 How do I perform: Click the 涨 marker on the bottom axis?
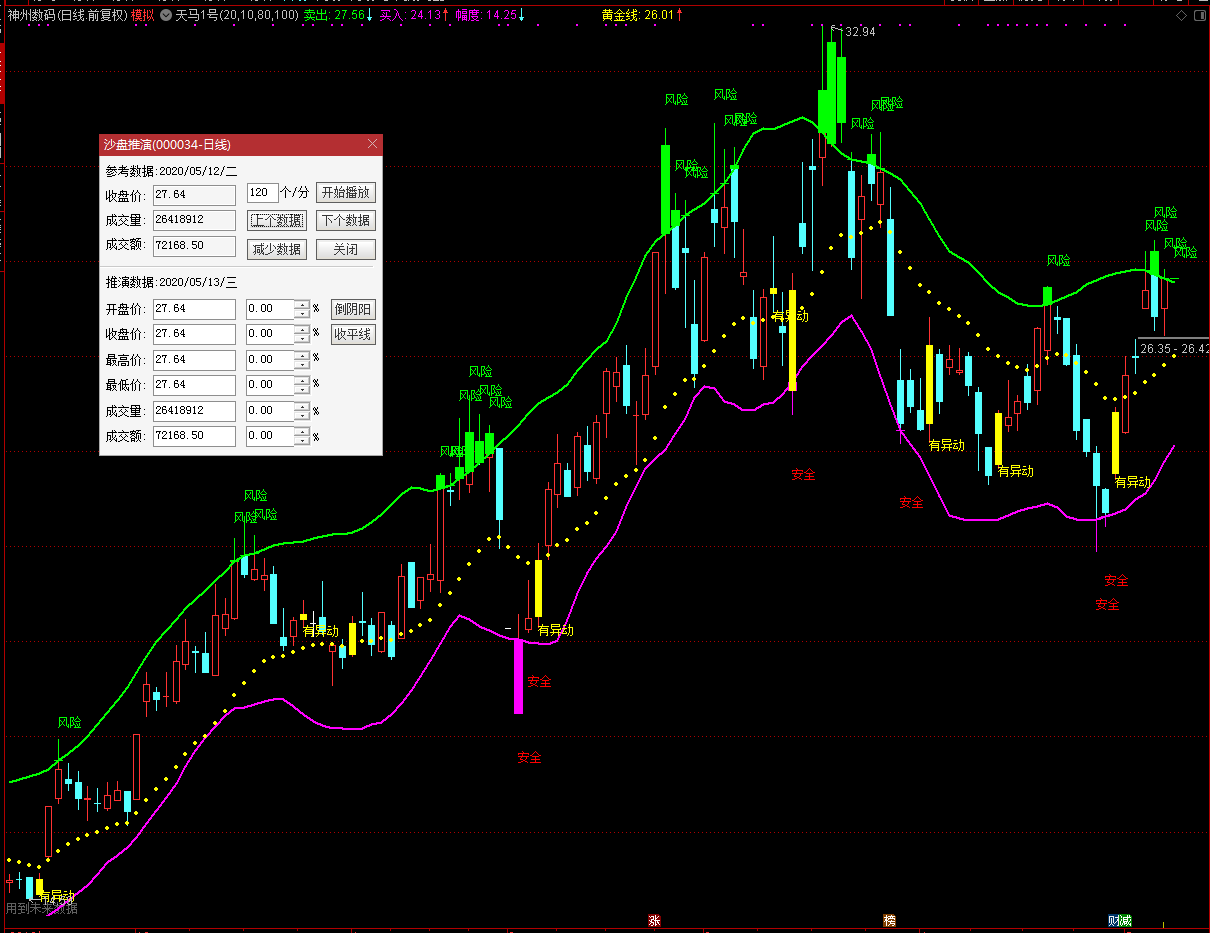654,921
